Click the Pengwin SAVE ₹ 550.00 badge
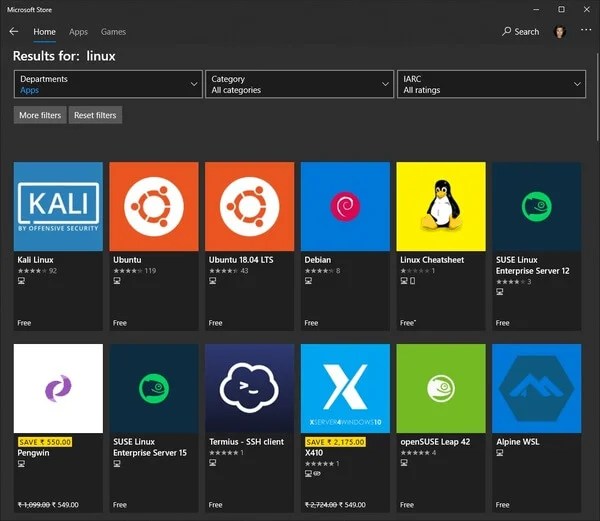 click(45, 442)
